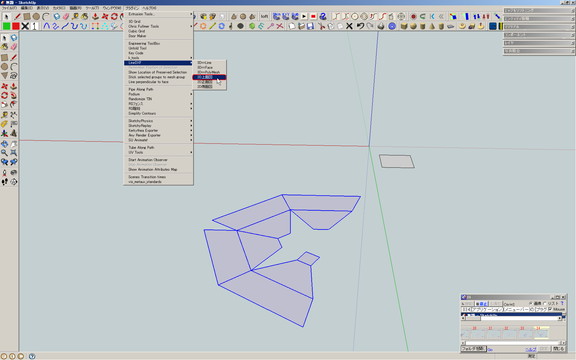Expand the Podium submenu arrow
Image resolution: width=576 pixels, height=360 pixels.
coord(191,94)
